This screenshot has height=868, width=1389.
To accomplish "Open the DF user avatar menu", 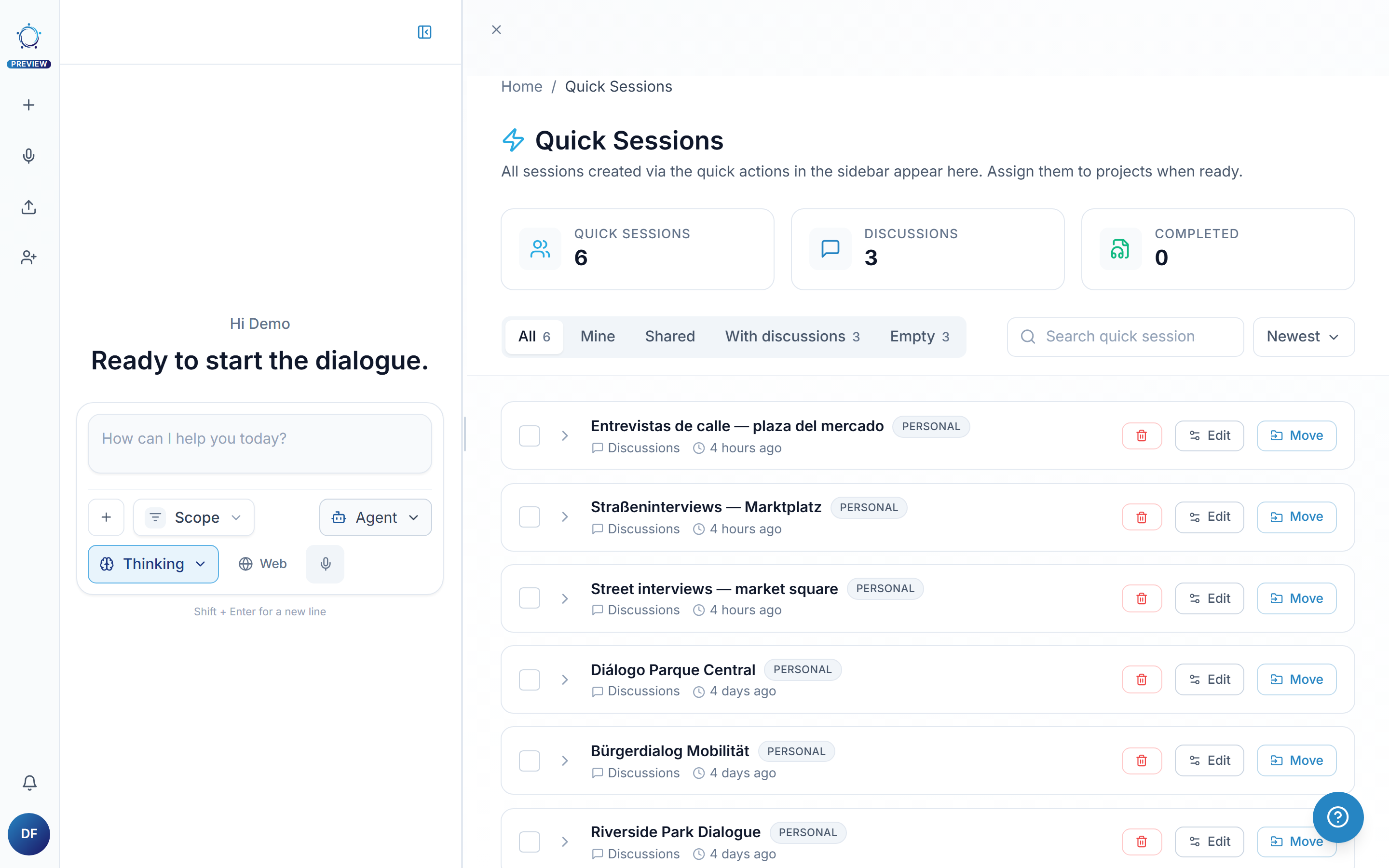I will click(x=29, y=834).
